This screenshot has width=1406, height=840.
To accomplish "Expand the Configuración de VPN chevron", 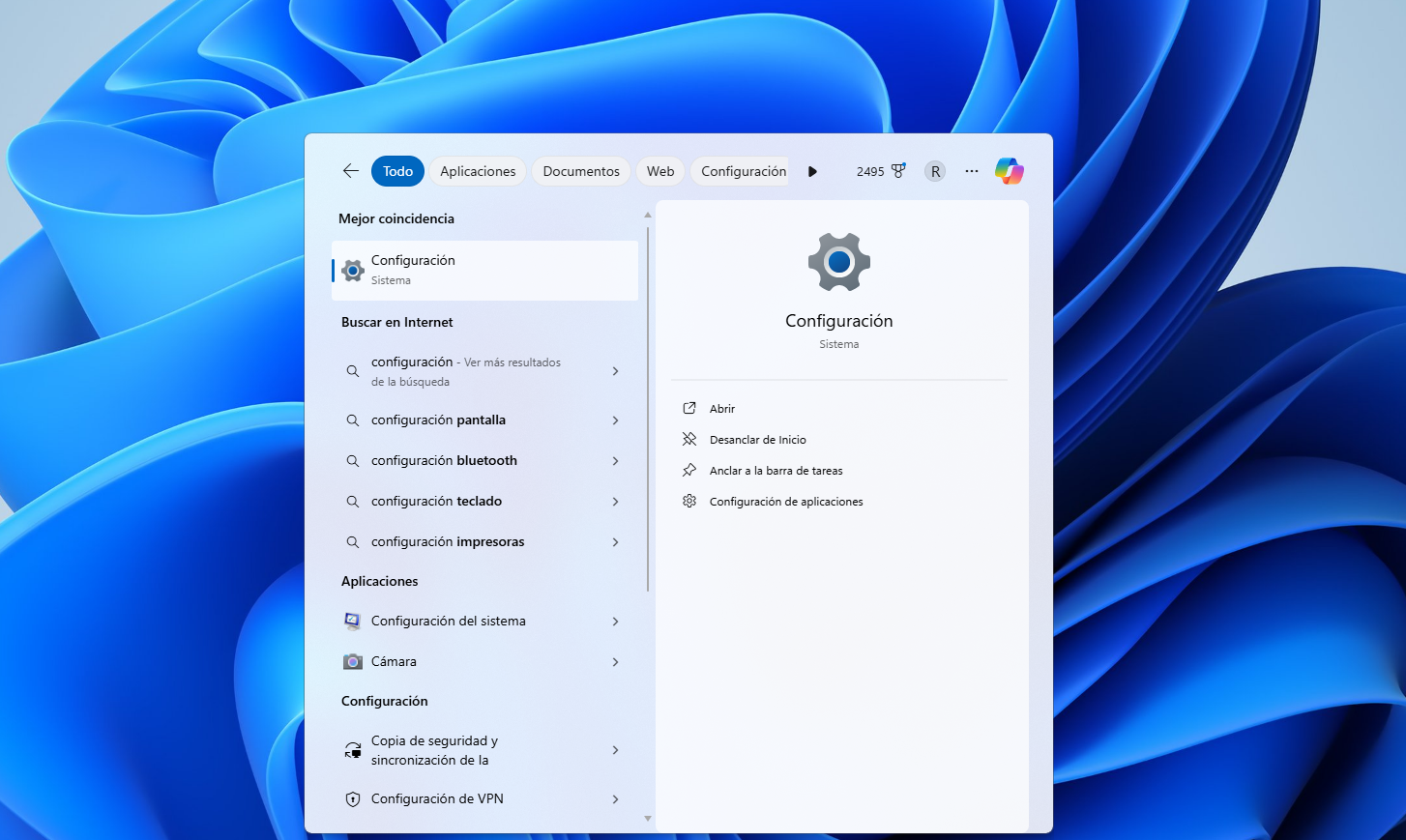I will click(x=615, y=799).
